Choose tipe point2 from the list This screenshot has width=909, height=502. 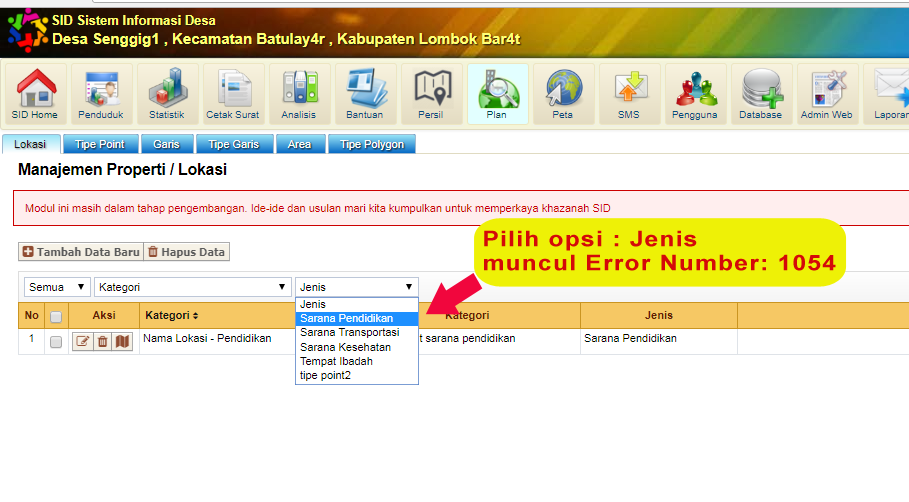357,376
